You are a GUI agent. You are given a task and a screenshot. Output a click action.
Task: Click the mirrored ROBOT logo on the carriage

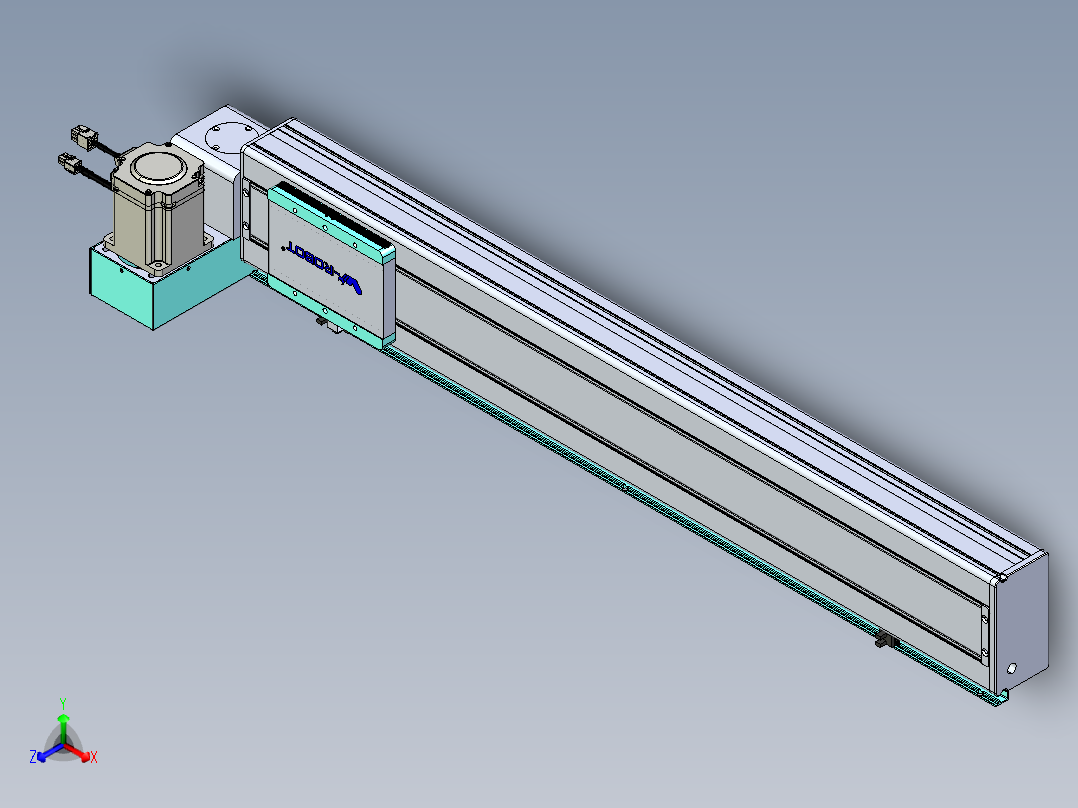[322, 267]
